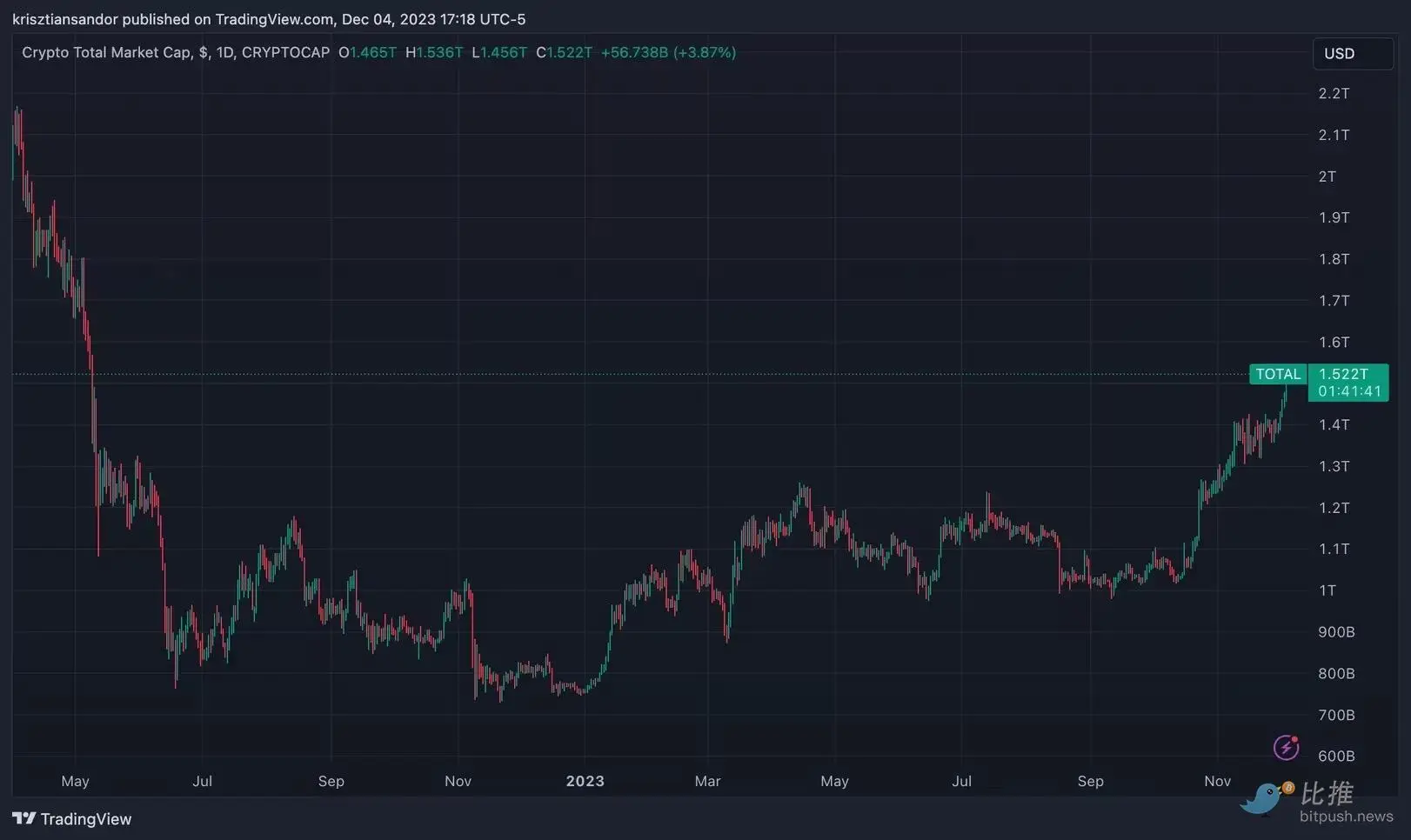Screen dimensions: 1411x840
Task: Click the 01:41:41 countdown timer
Action: coord(1347,392)
